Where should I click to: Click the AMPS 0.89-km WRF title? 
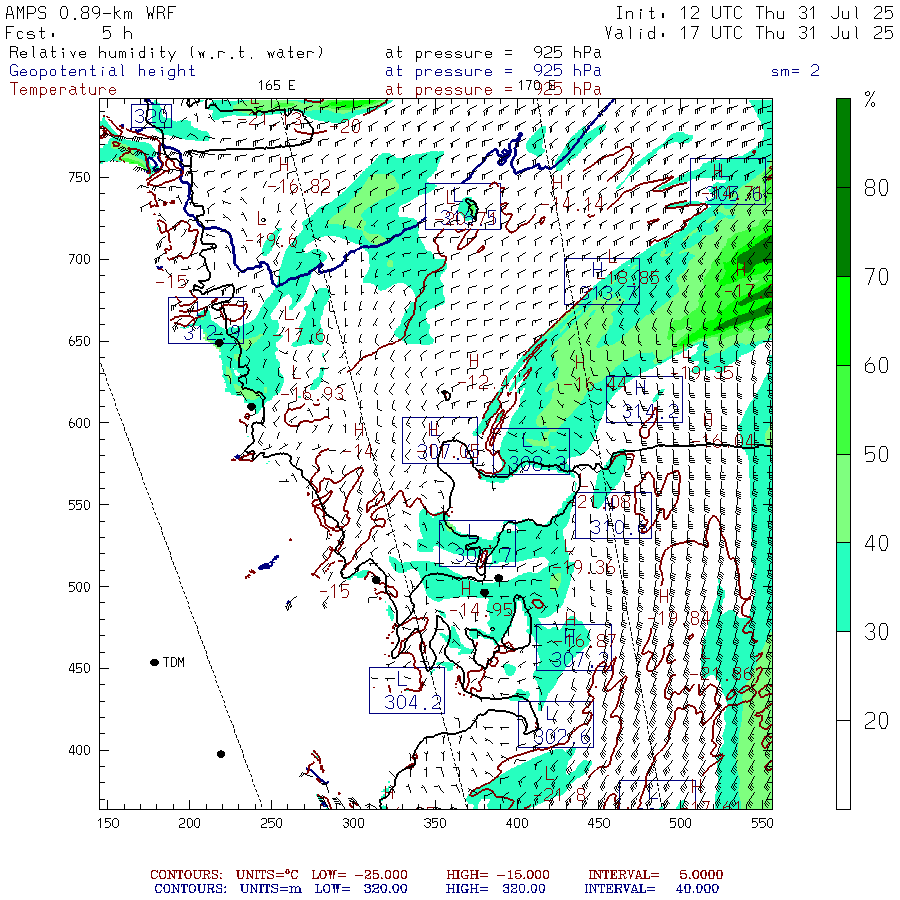(90, 13)
